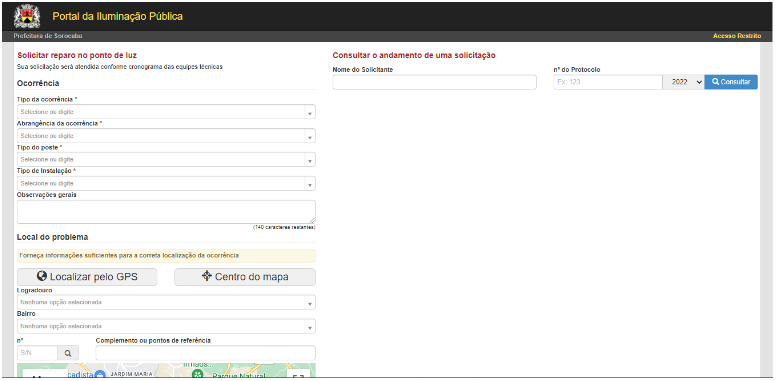This screenshot has width=776, height=381.
Task: Click the Centro do mapa button
Action: click(245, 277)
